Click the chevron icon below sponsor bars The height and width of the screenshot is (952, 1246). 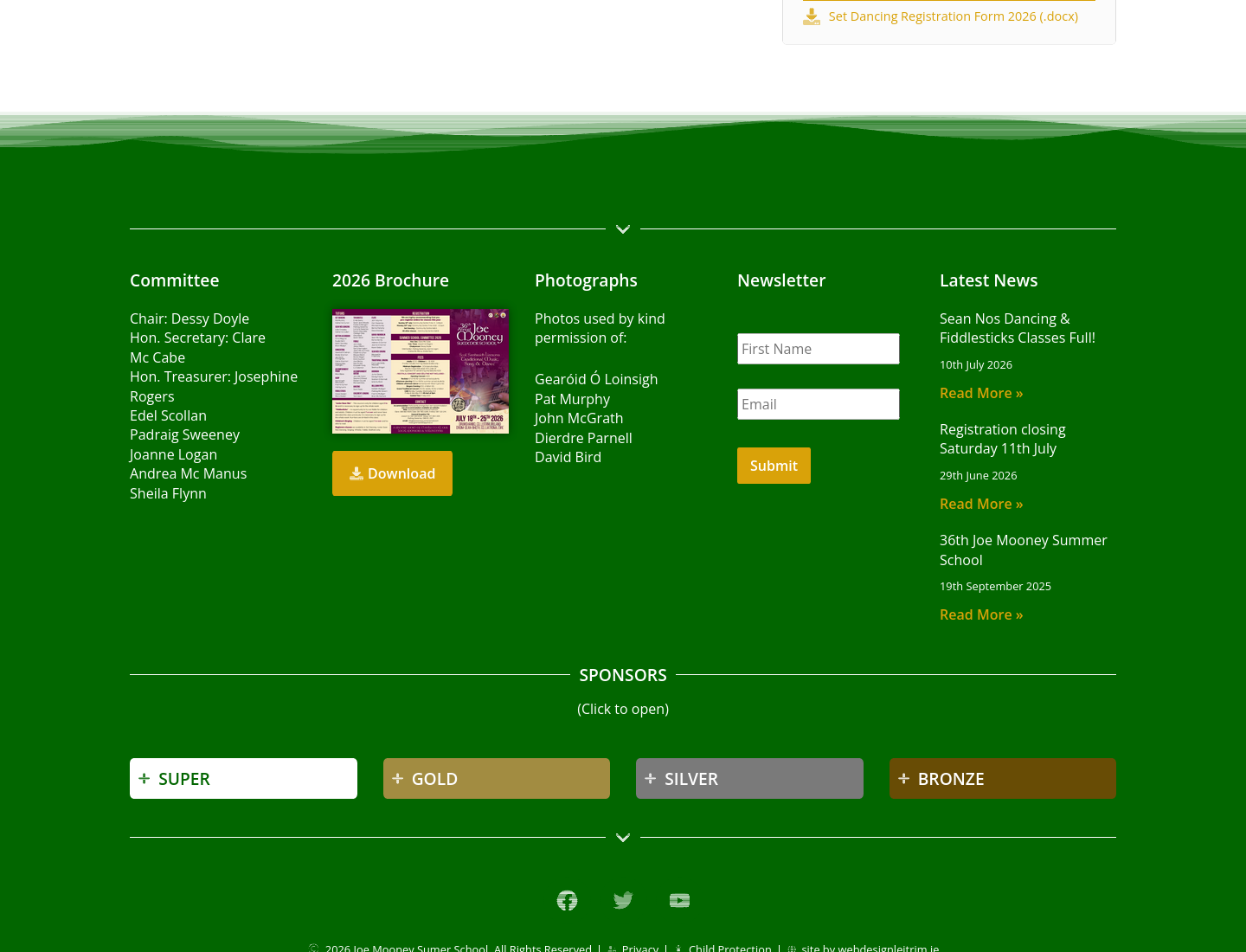click(x=623, y=838)
